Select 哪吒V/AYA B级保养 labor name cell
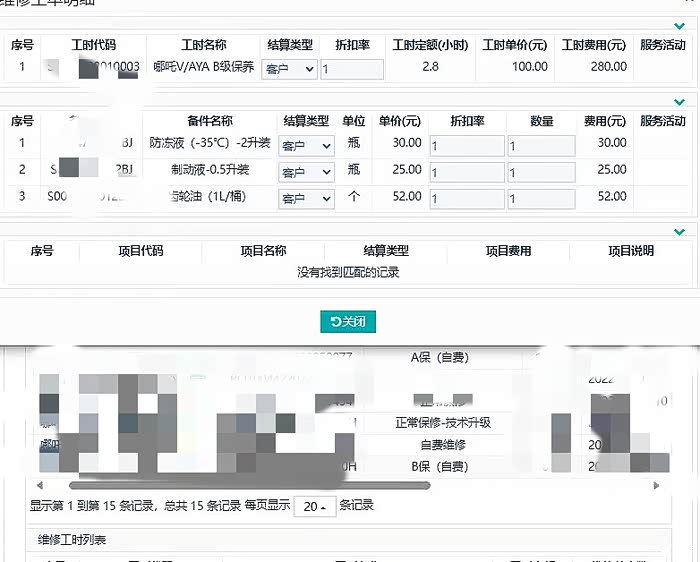The width and height of the screenshot is (700, 562). coord(204,67)
